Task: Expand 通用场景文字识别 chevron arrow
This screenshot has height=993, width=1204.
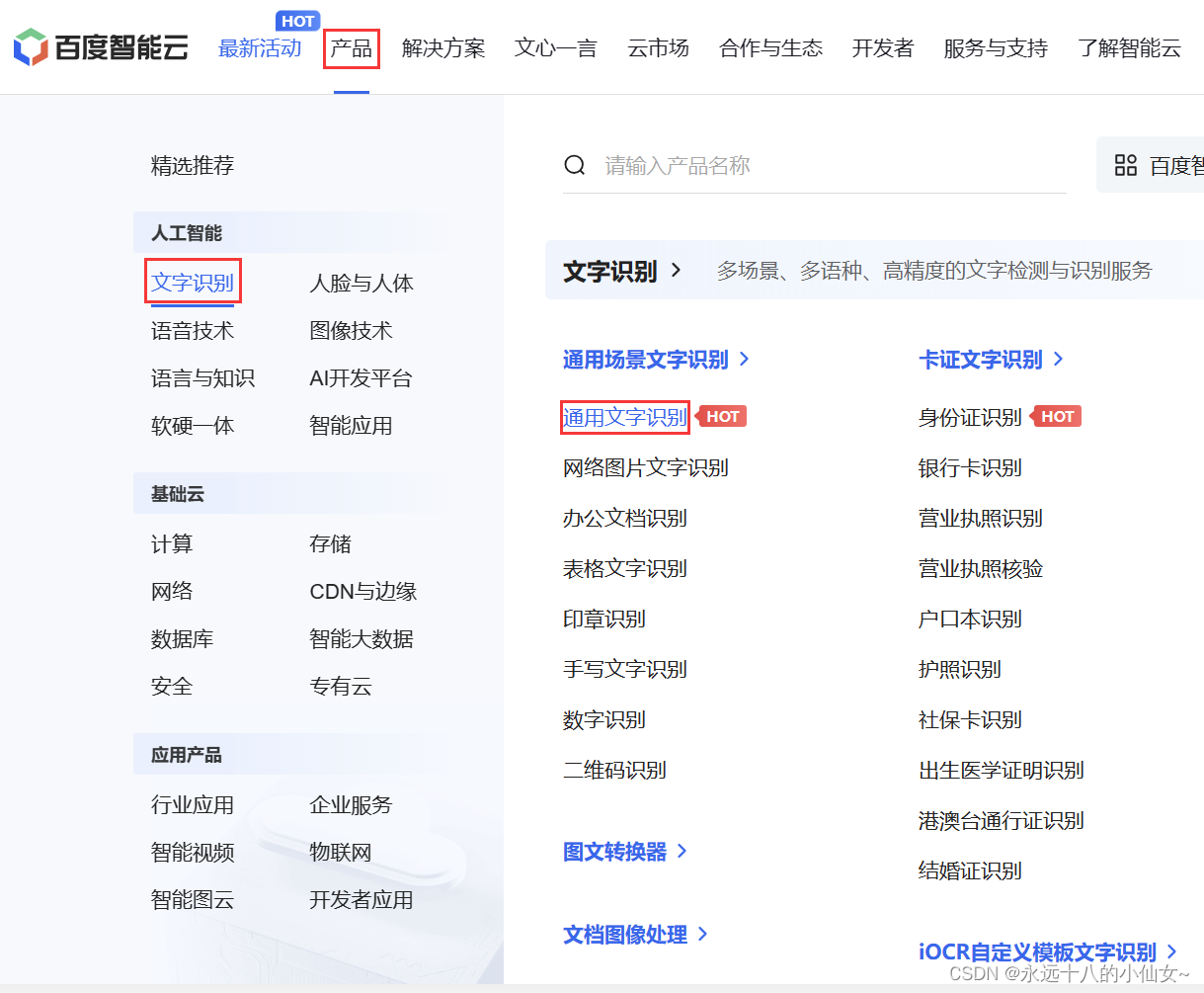Action: [745, 359]
